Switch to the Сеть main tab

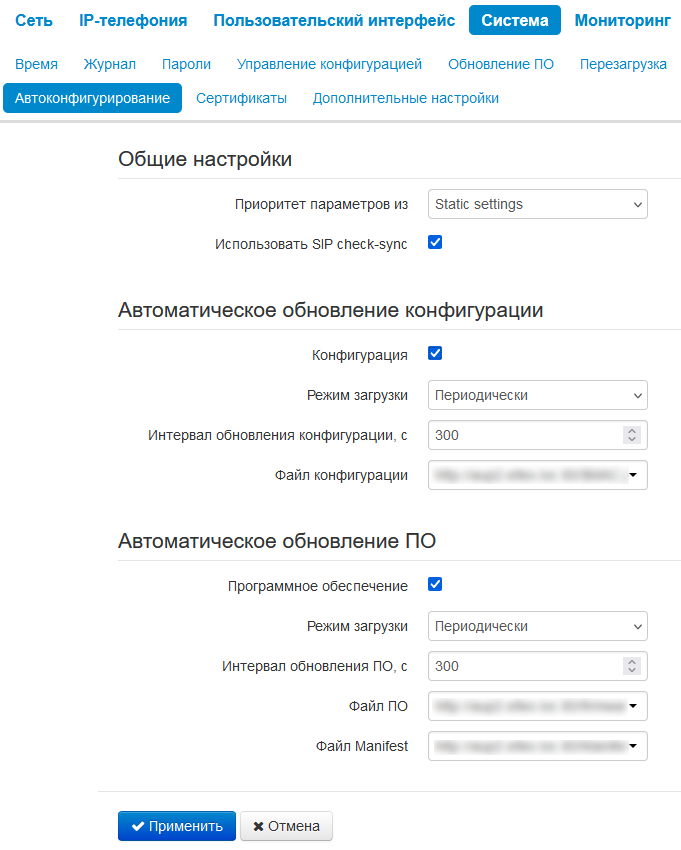34,20
